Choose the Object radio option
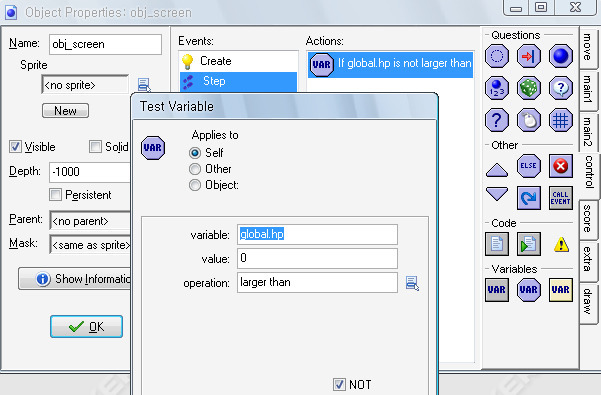This screenshot has width=601, height=395. point(195,185)
